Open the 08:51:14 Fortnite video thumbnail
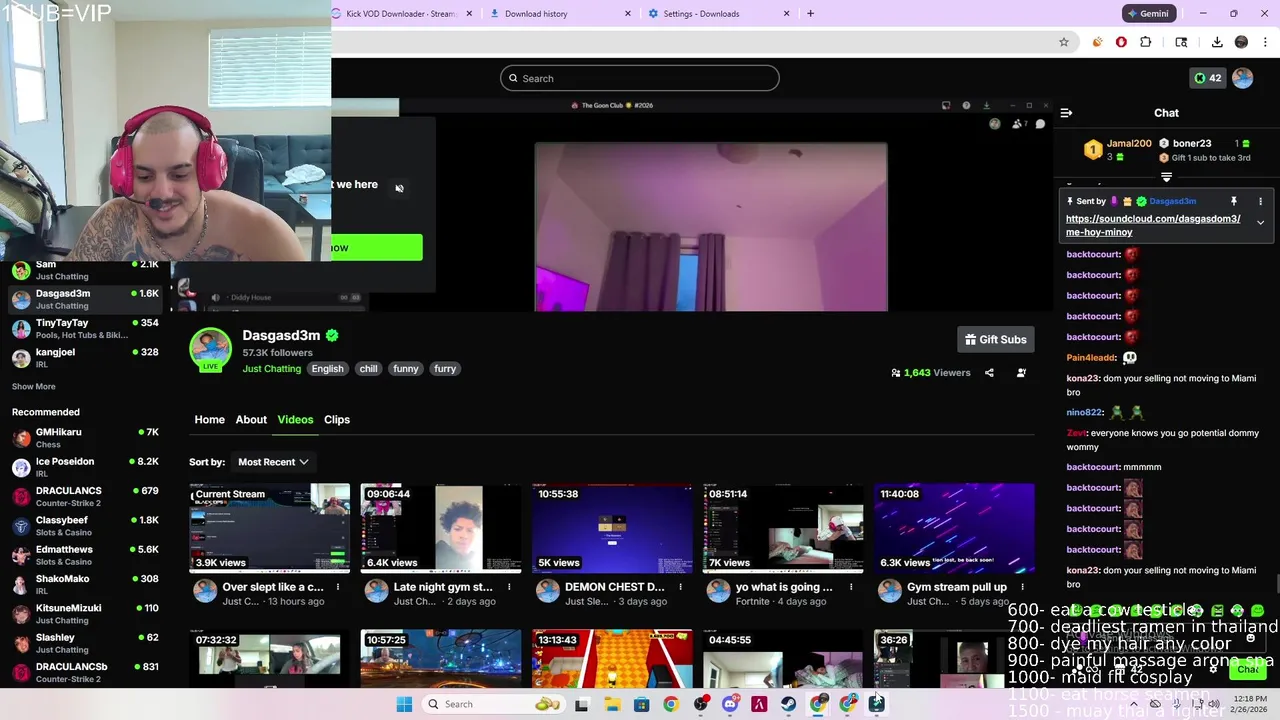The image size is (1280, 720). click(x=783, y=528)
